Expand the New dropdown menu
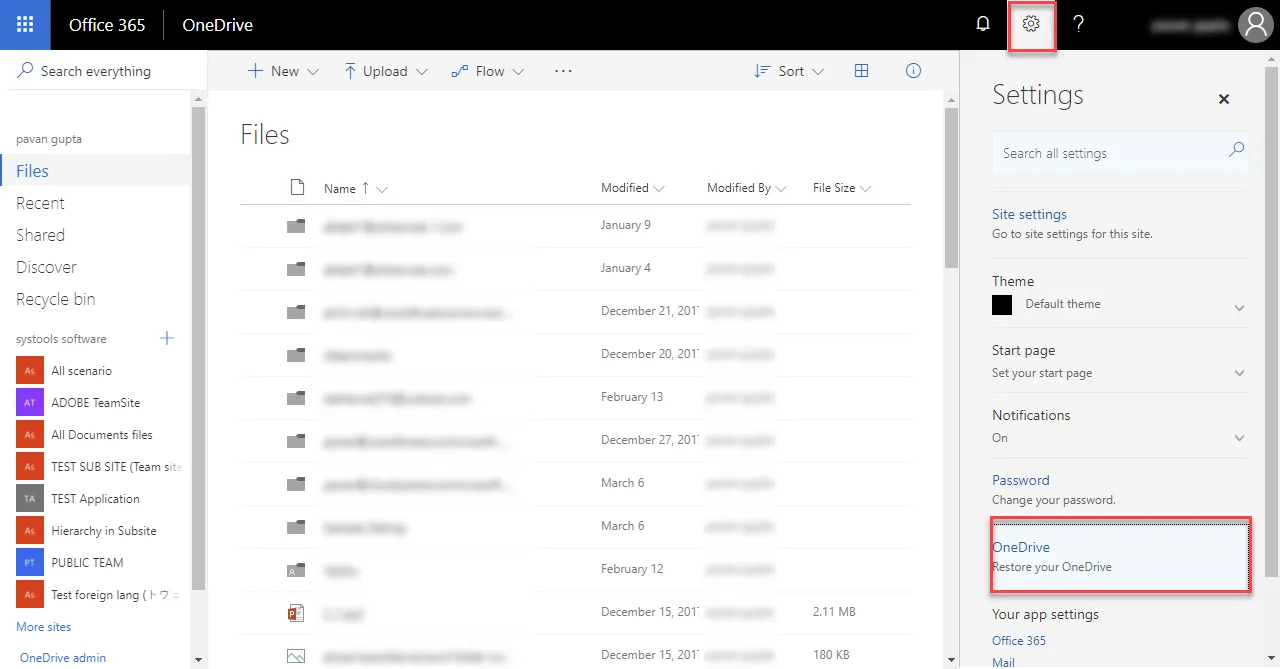The image size is (1280, 669). [x=283, y=71]
